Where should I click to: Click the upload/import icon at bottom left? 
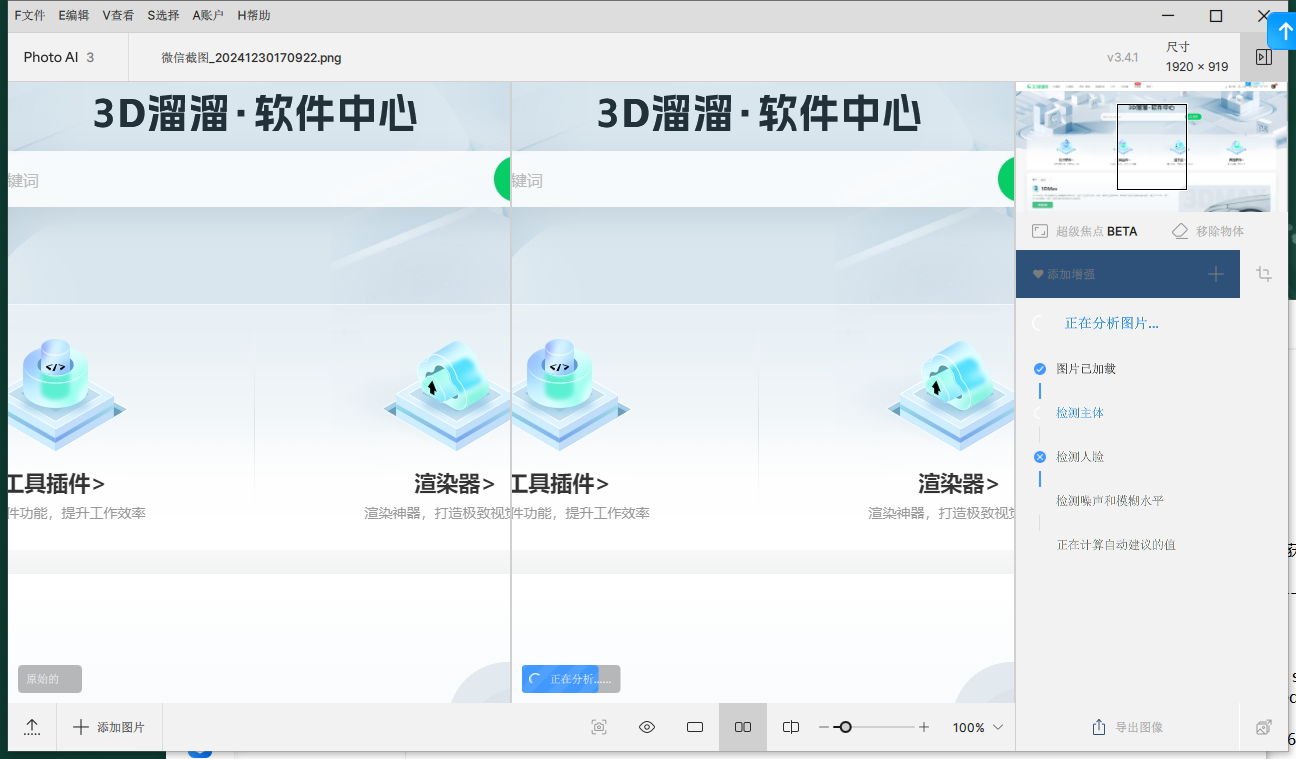pos(32,727)
